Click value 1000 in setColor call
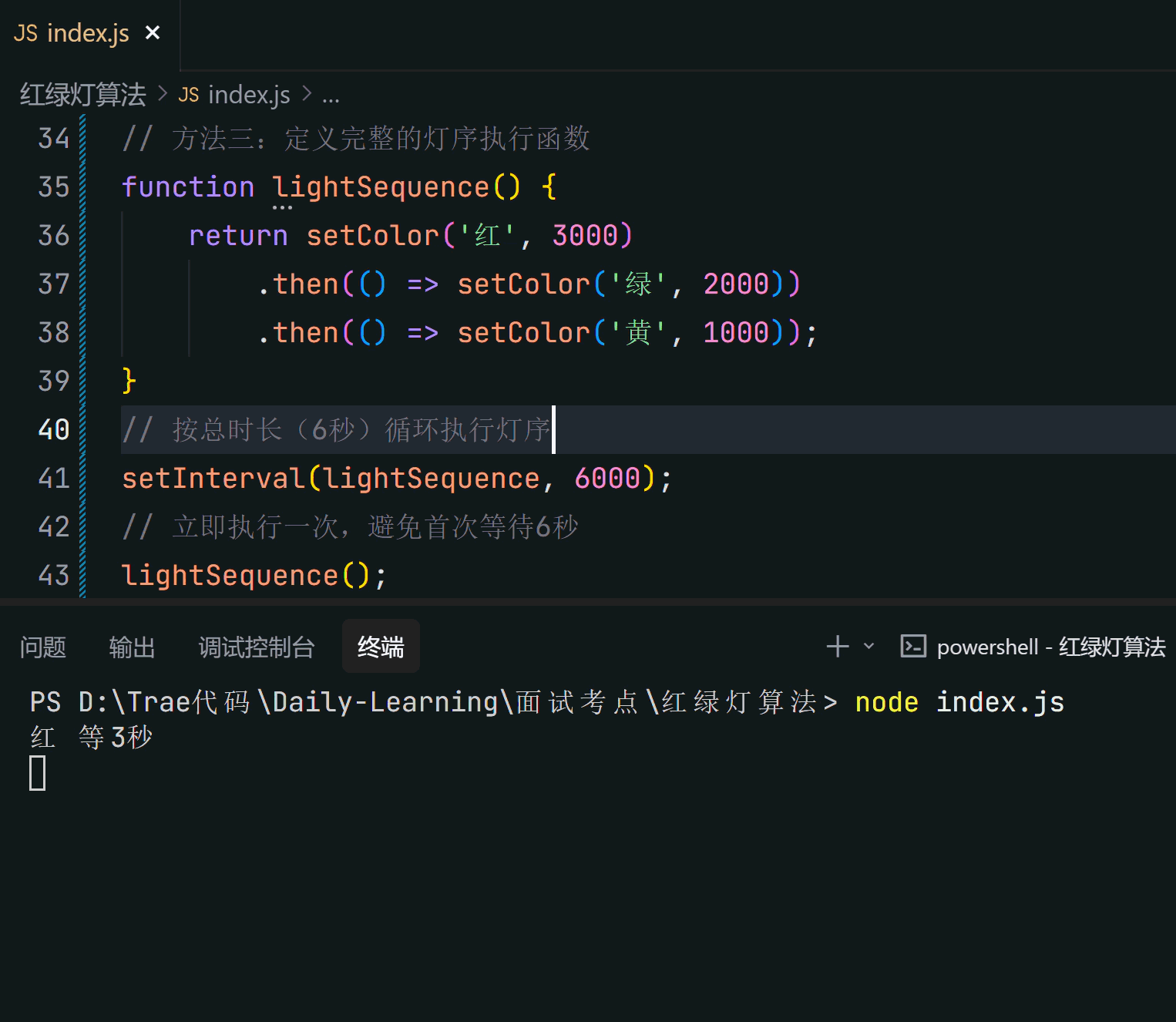The image size is (1176, 1022). (x=737, y=333)
